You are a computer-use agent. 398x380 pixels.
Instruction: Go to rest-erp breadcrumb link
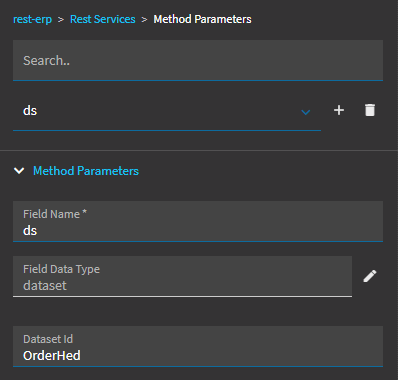point(32,19)
